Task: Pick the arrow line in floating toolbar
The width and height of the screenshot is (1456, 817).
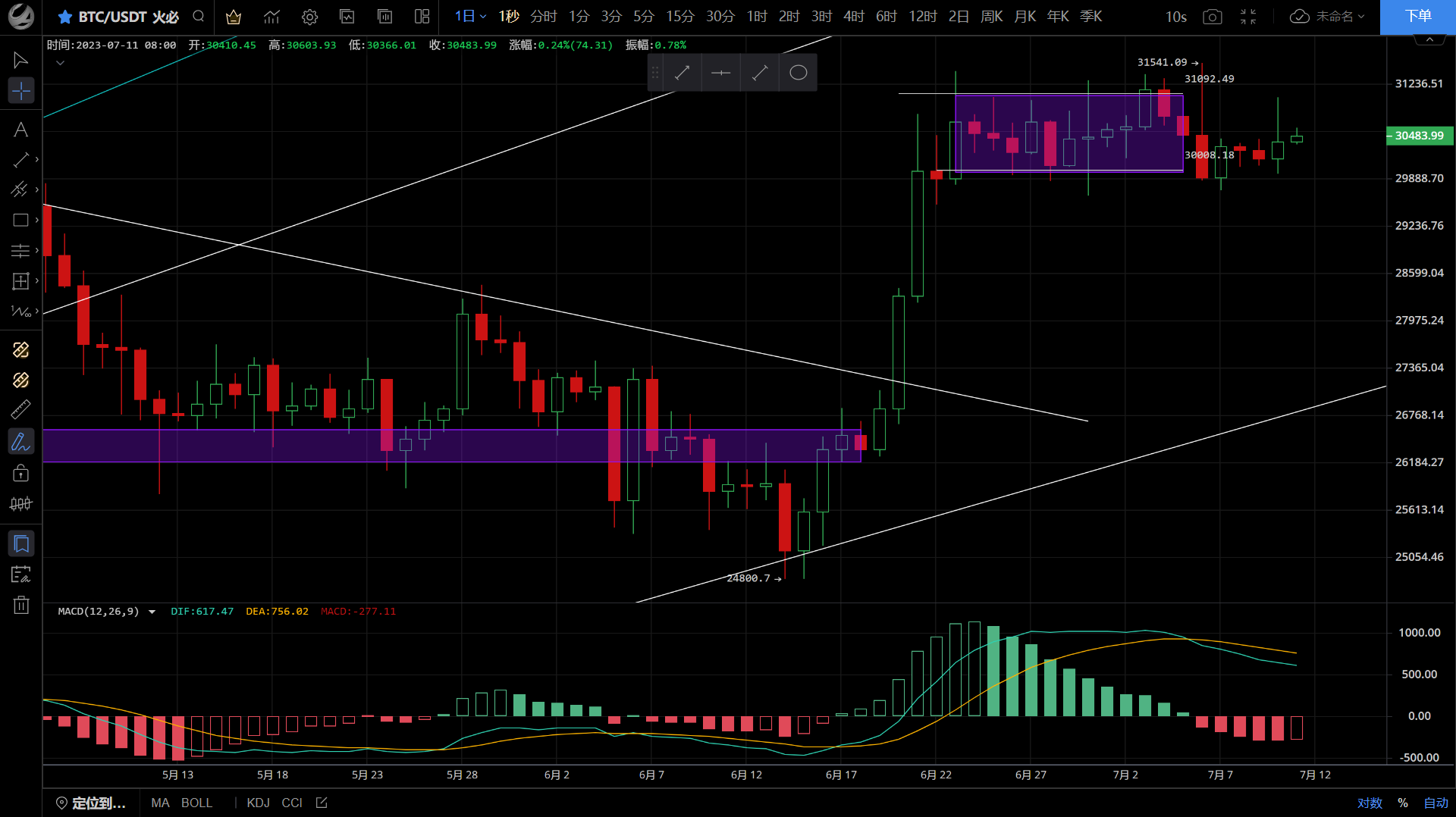Action: click(682, 73)
